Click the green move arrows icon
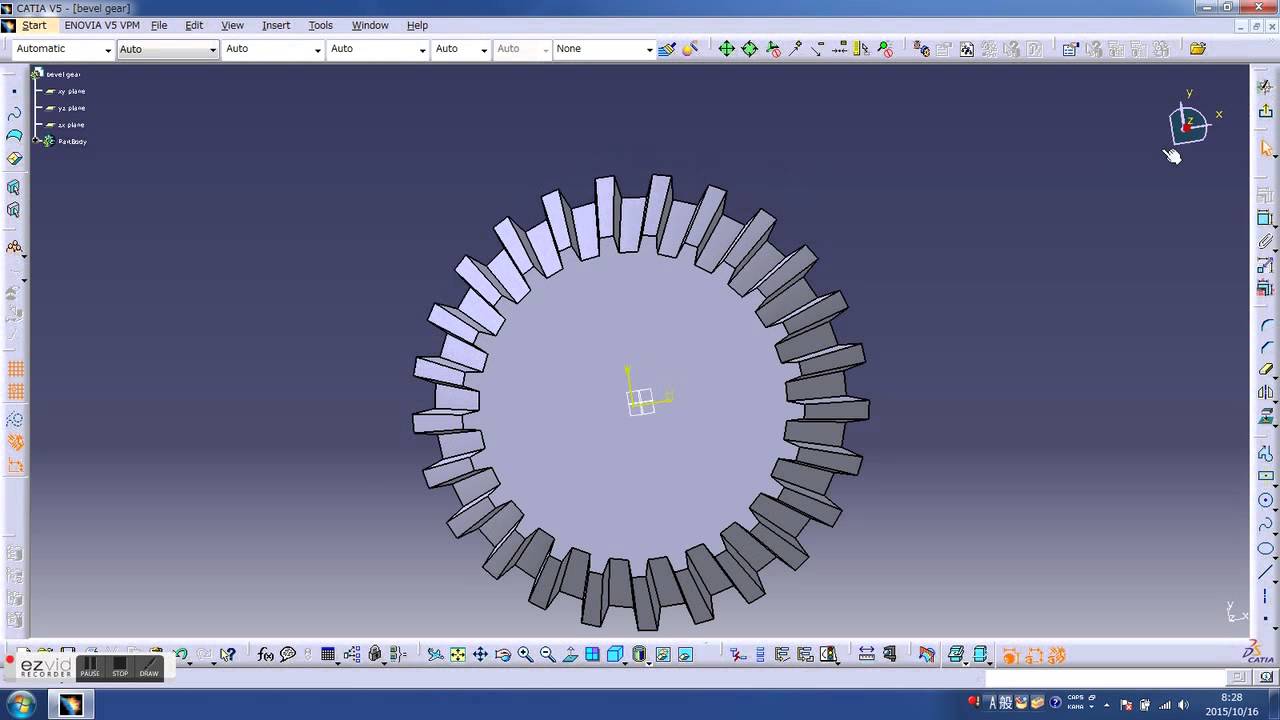The width and height of the screenshot is (1280, 720). point(727,49)
